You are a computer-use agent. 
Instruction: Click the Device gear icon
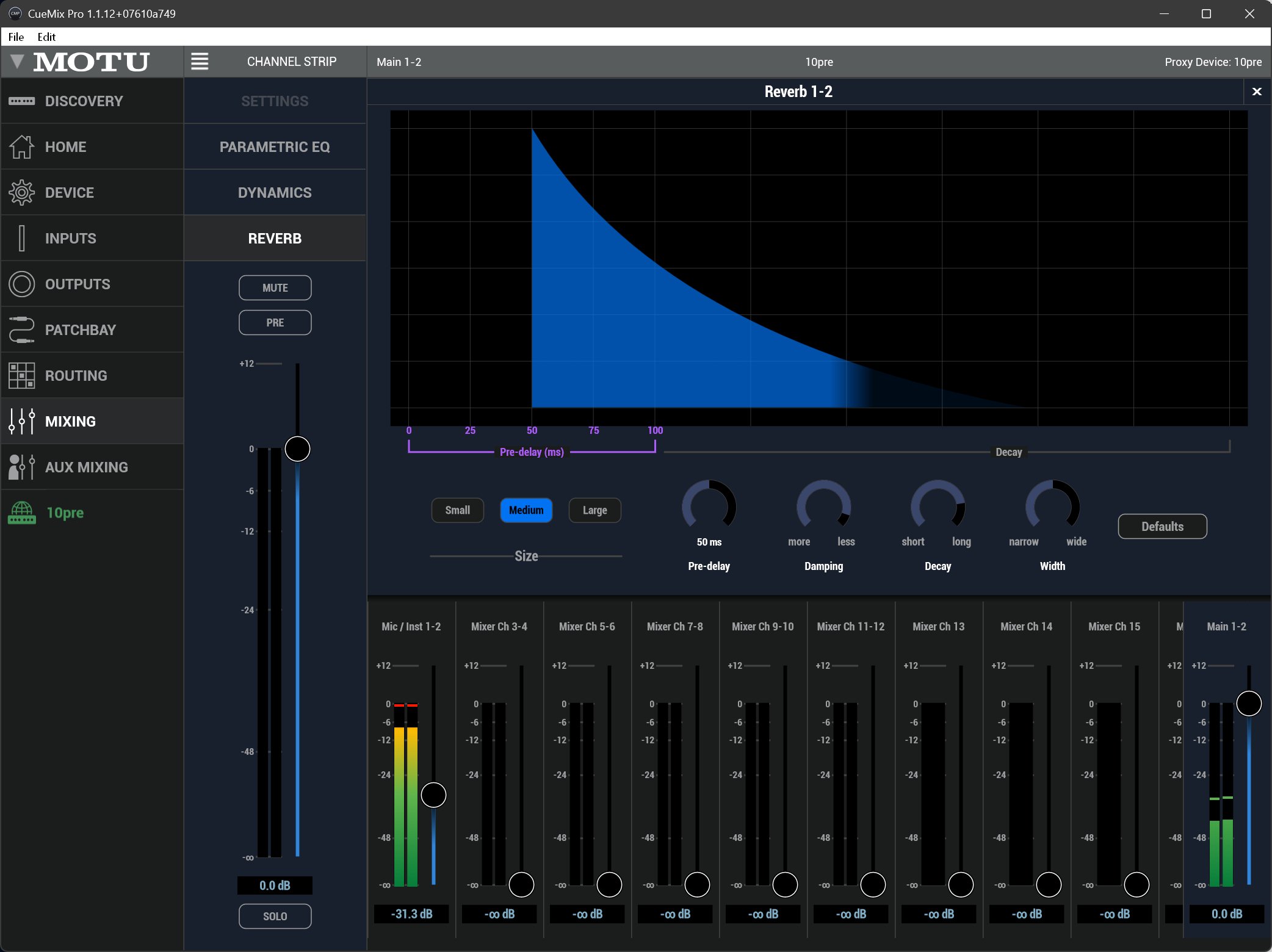pyautogui.click(x=22, y=192)
